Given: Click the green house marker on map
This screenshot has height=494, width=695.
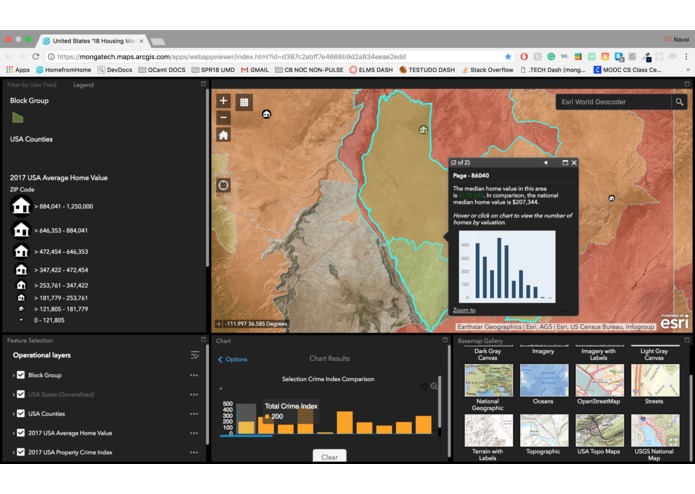Looking at the screenshot, I should pyautogui.click(x=423, y=129).
